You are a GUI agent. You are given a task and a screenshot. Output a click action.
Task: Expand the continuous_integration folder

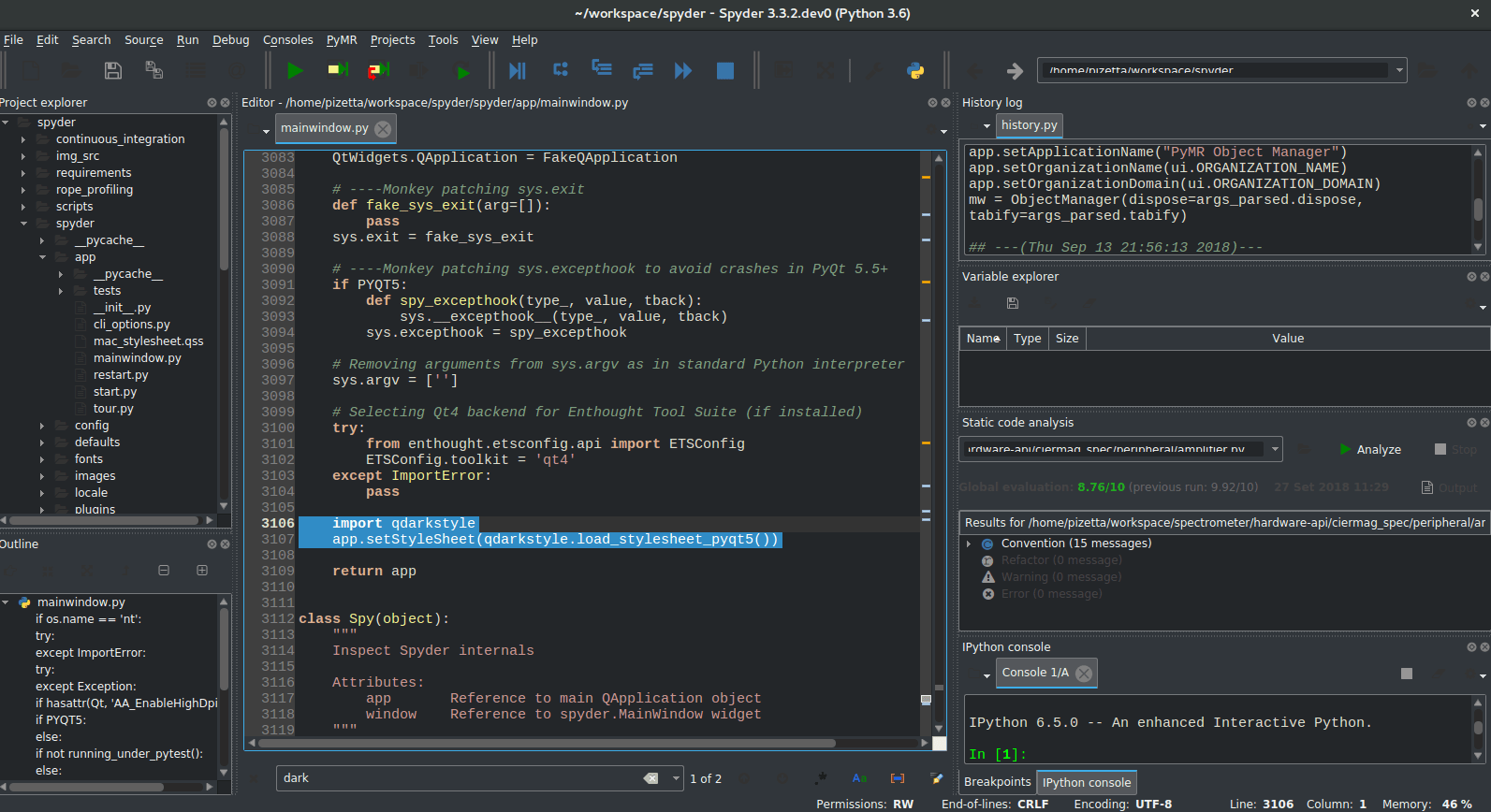click(x=23, y=139)
